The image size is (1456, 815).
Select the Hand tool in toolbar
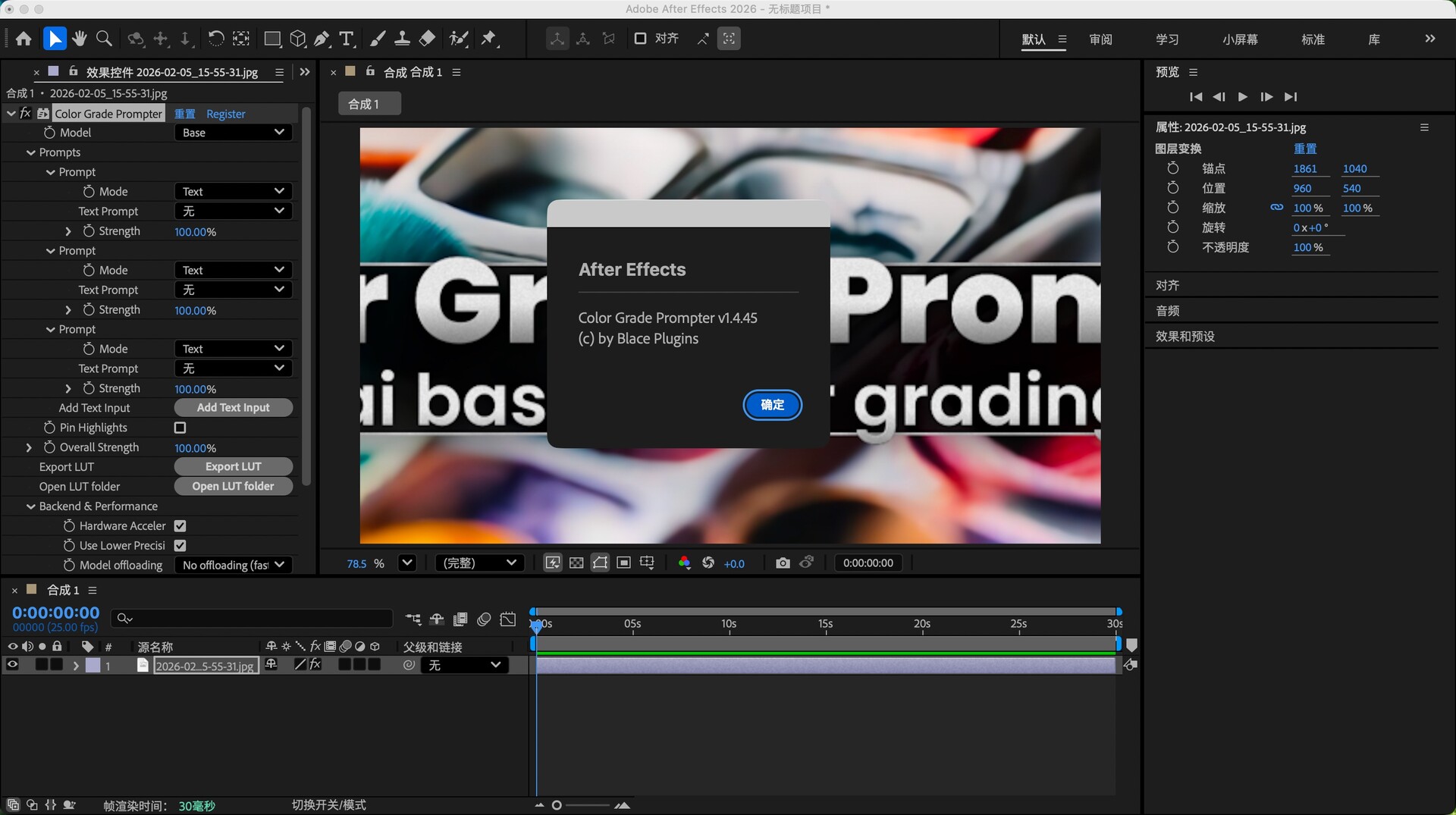pos(79,39)
